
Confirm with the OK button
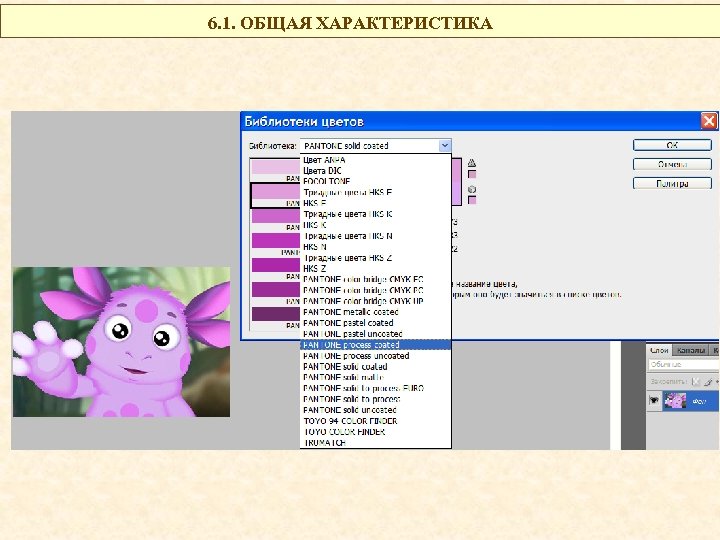672,145
